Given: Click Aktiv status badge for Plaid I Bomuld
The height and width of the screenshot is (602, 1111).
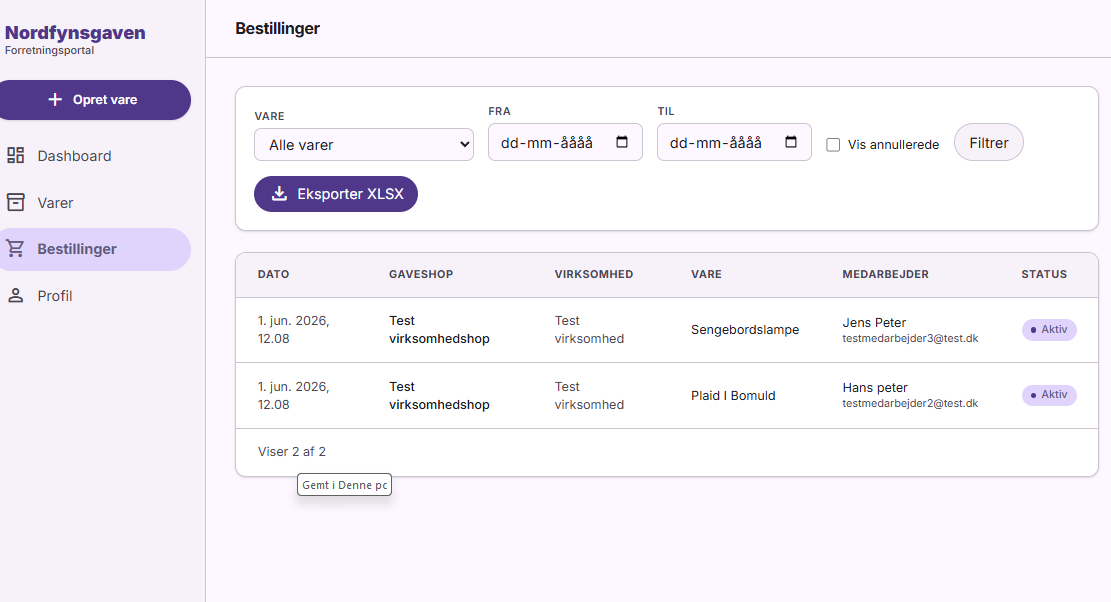Looking at the screenshot, I should pos(1049,394).
